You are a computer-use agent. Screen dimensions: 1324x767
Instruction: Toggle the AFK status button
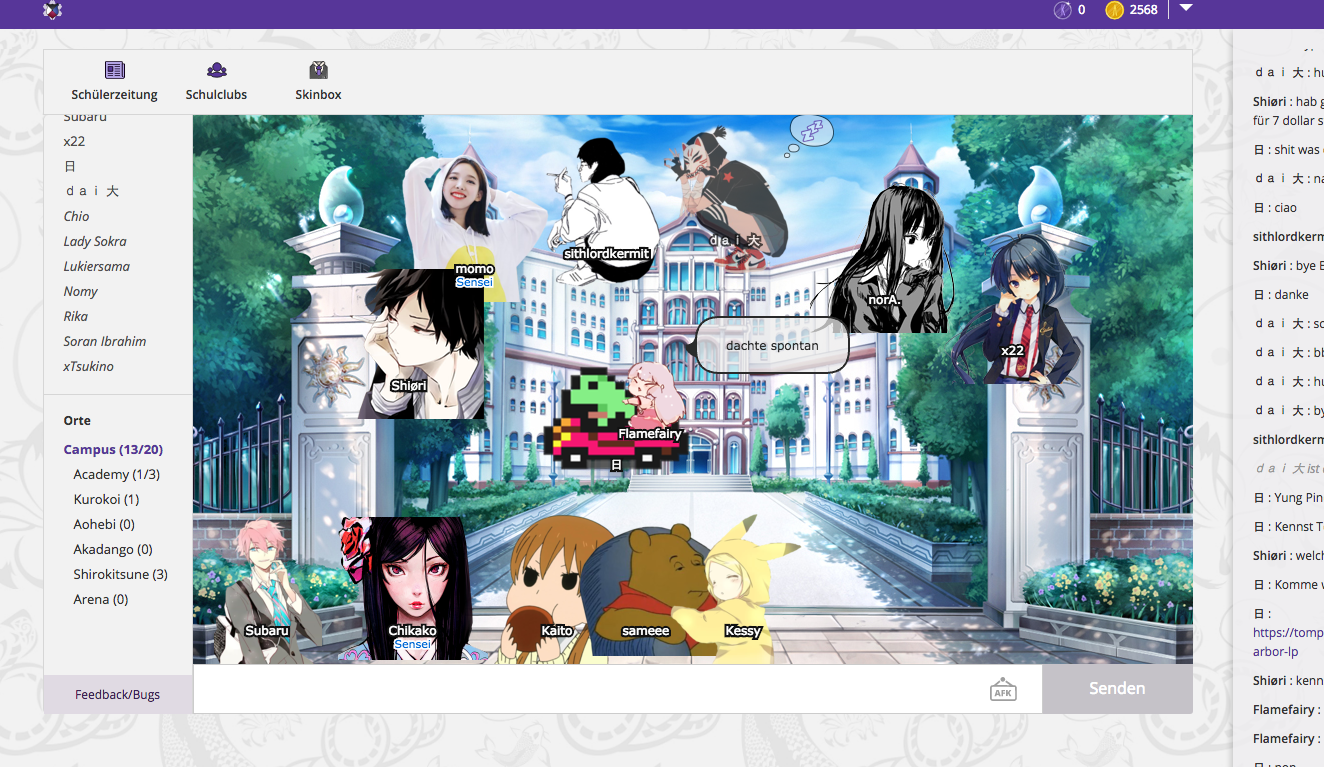point(1003,689)
